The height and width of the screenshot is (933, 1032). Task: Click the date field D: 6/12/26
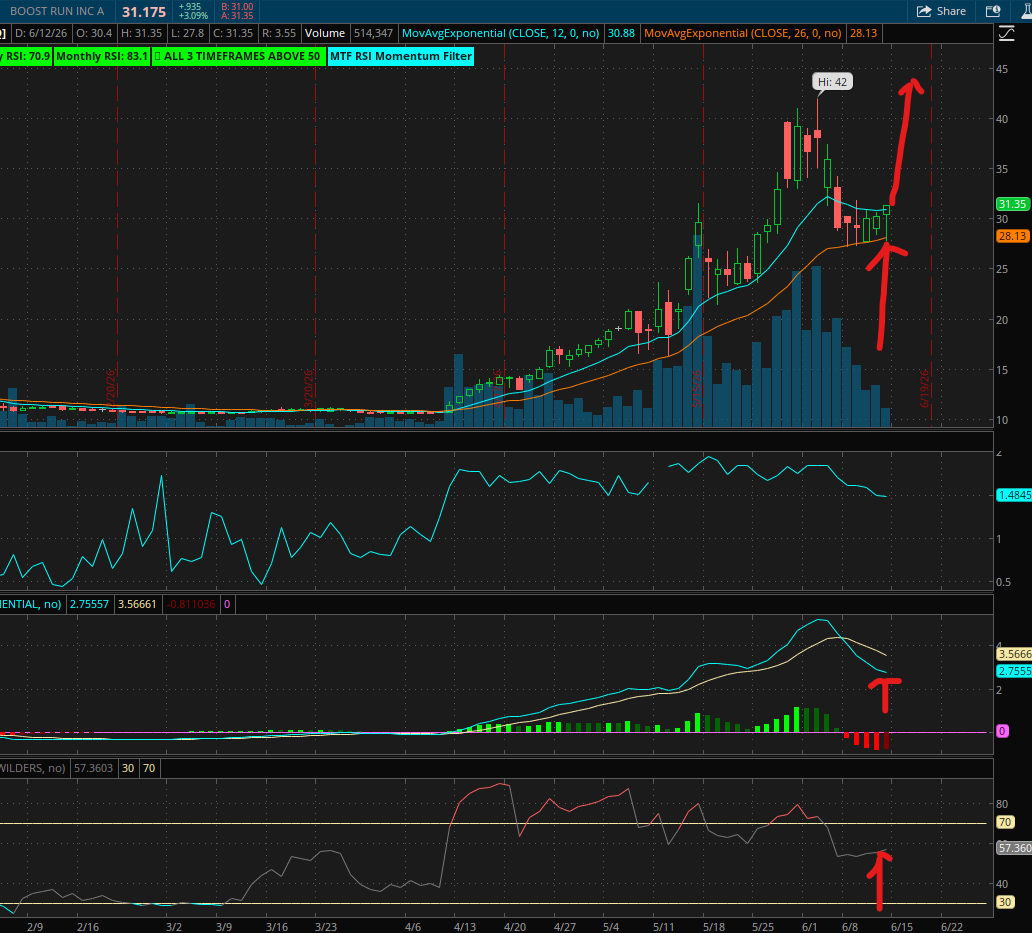pyautogui.click(x=41, y=33)
